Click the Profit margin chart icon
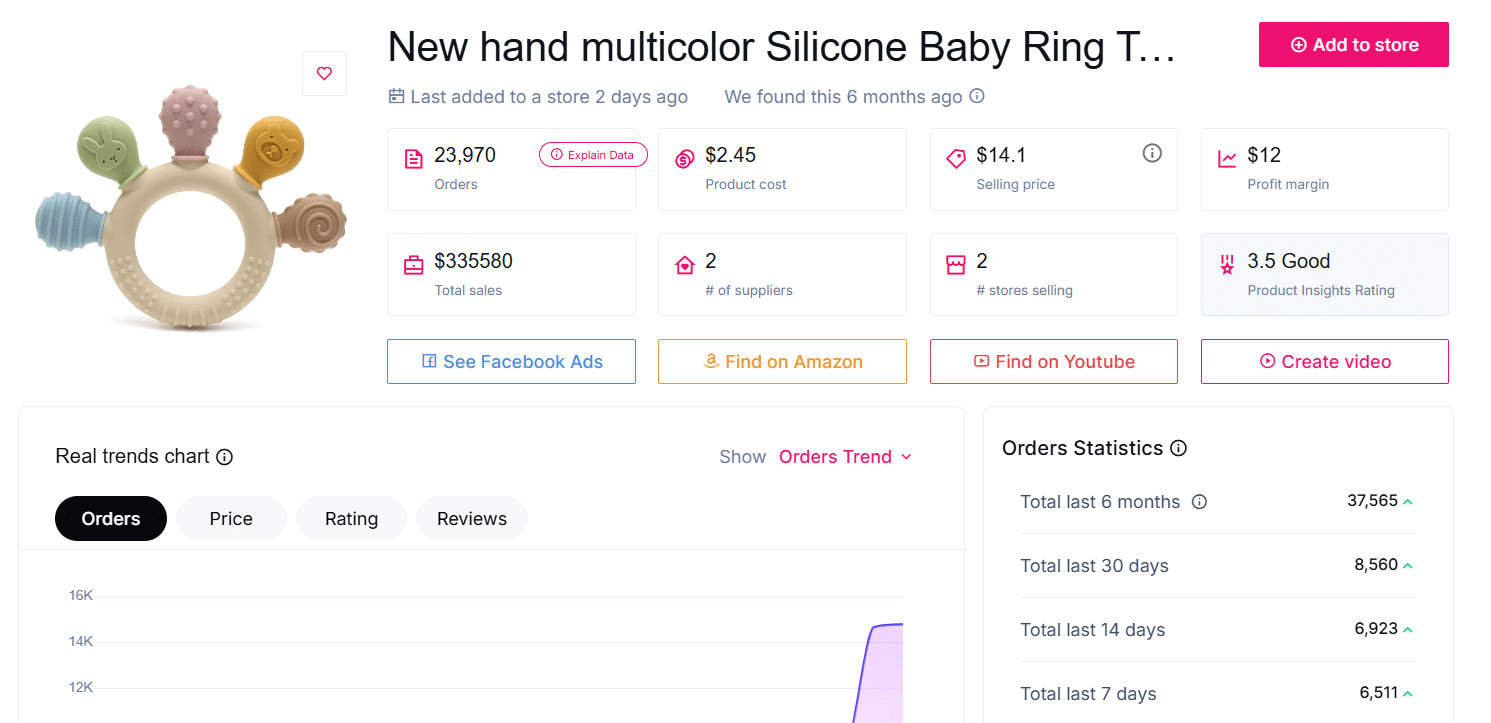Viewport: 1491px width, 723px height. (1227, 158)
